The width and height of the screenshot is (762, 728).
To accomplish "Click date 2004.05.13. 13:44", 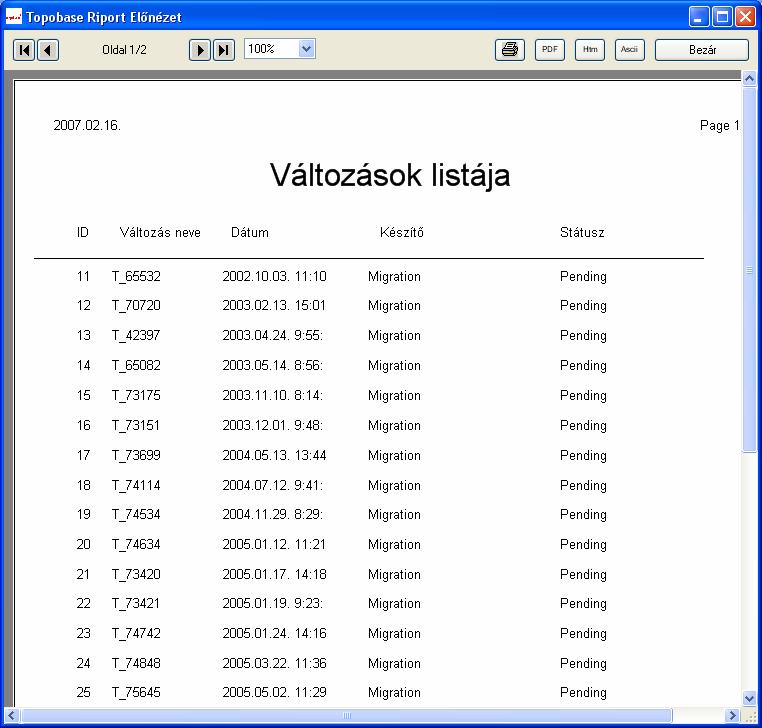I will click(275, 455).
